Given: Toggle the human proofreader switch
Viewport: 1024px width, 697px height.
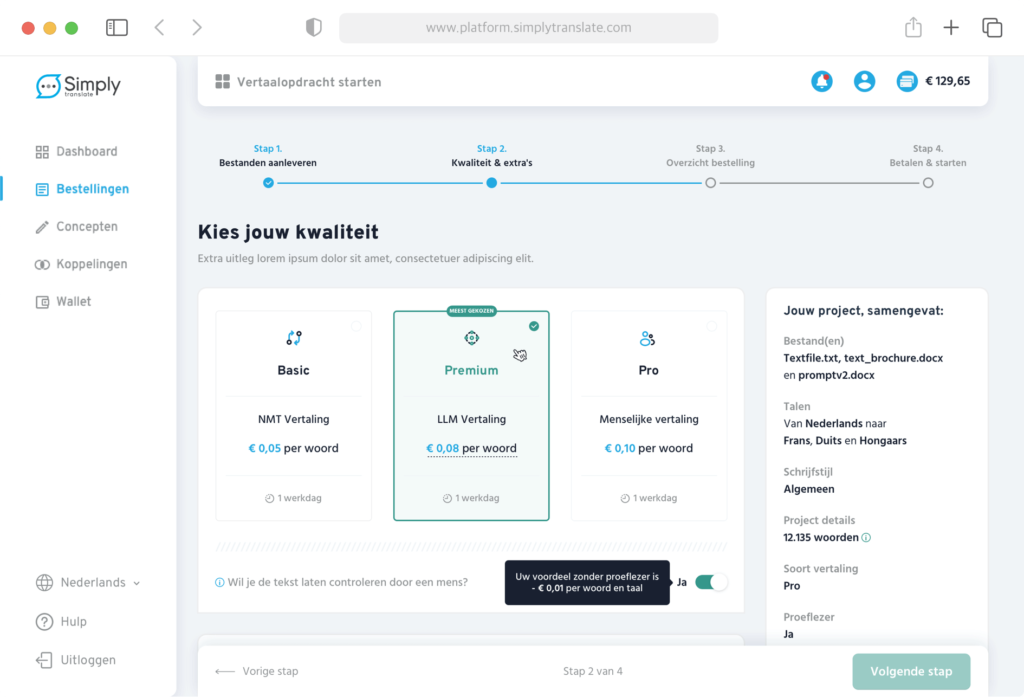Looking at the screenshot, I should click(711, 582).
